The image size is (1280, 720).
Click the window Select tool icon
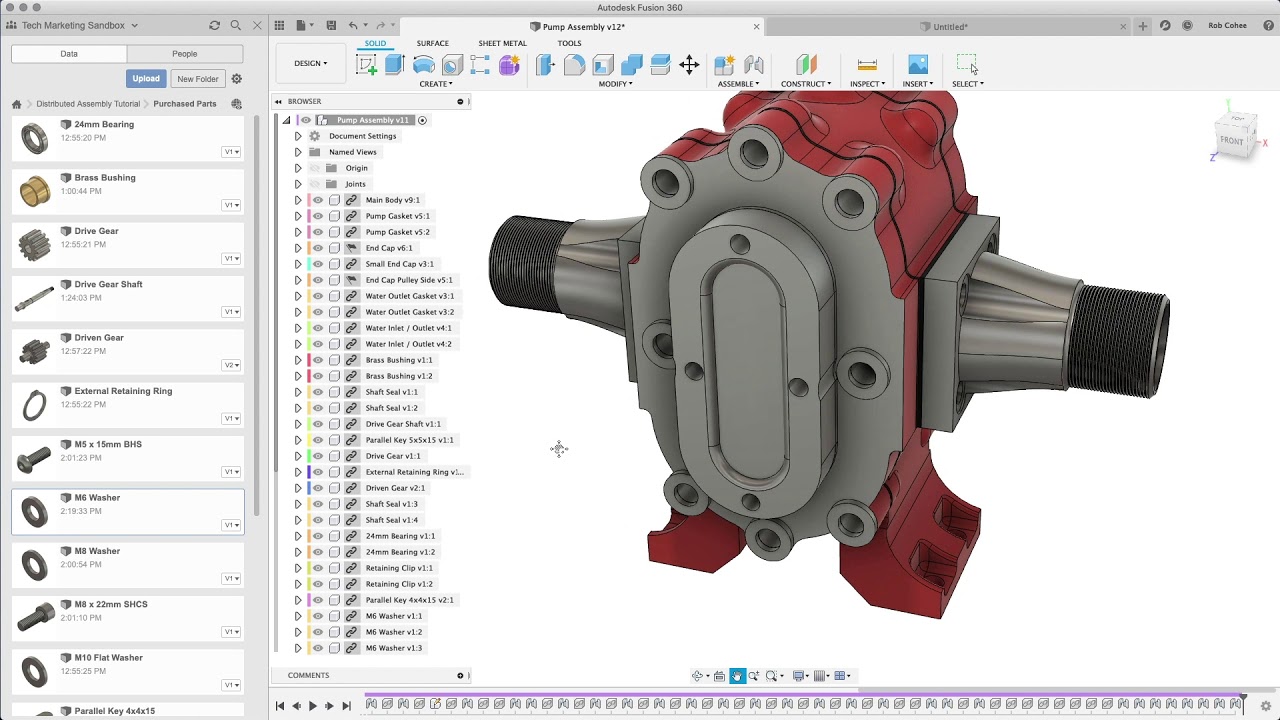(x=967, y=65)
